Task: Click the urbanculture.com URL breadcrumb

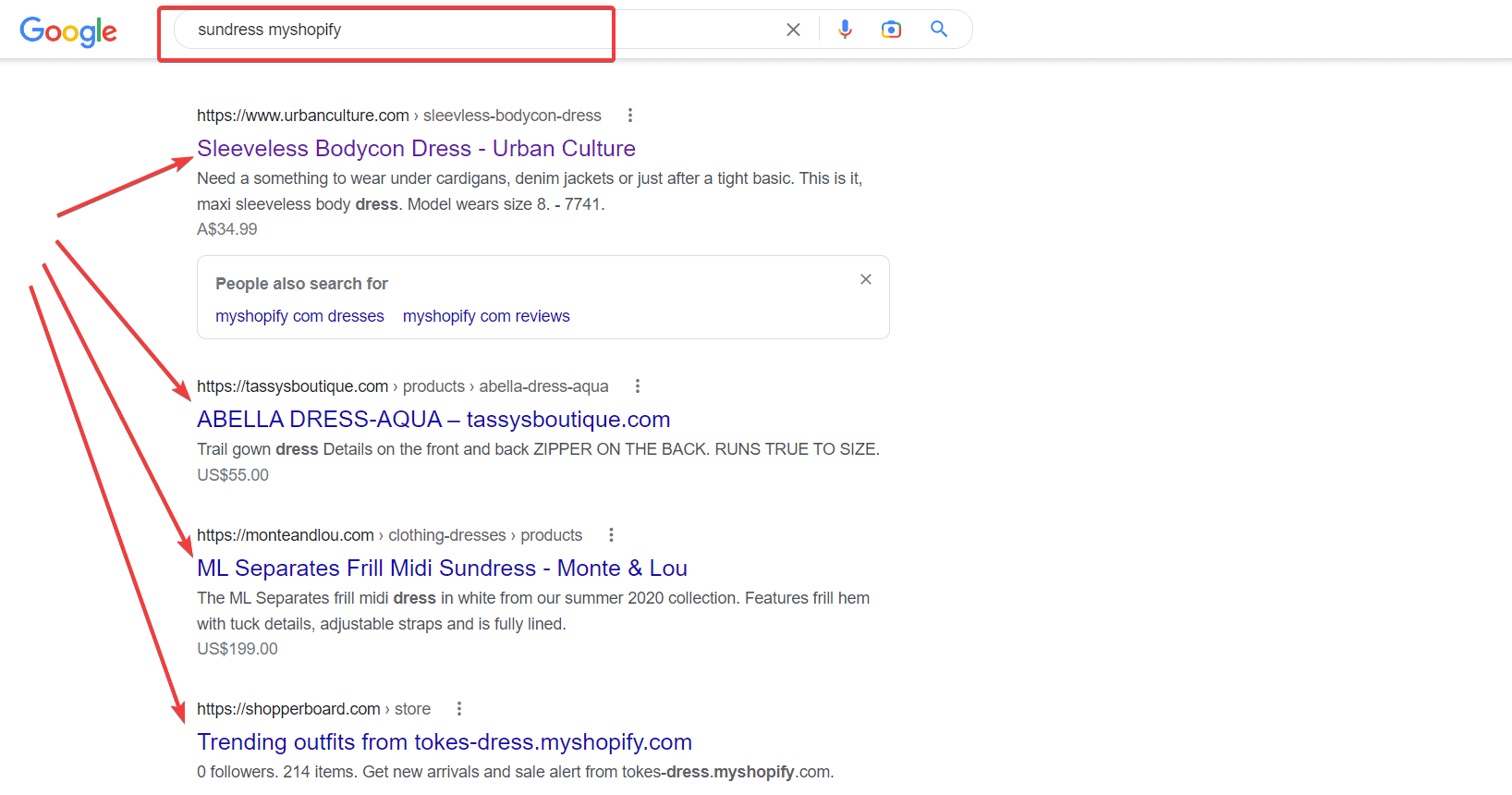Action: pos(303,116)
